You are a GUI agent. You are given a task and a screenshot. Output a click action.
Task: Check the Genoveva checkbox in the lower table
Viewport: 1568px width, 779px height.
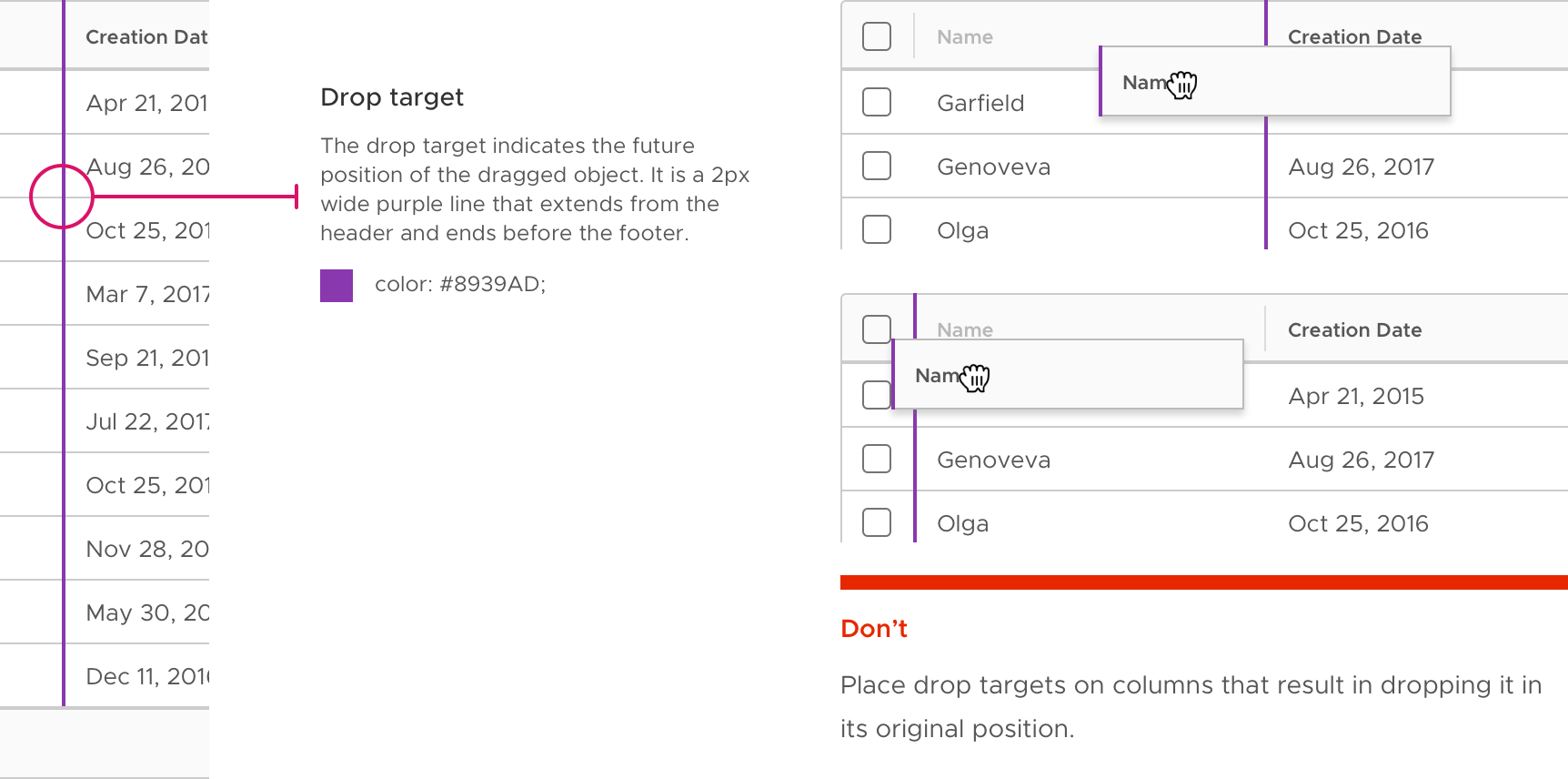click(877, 459)
